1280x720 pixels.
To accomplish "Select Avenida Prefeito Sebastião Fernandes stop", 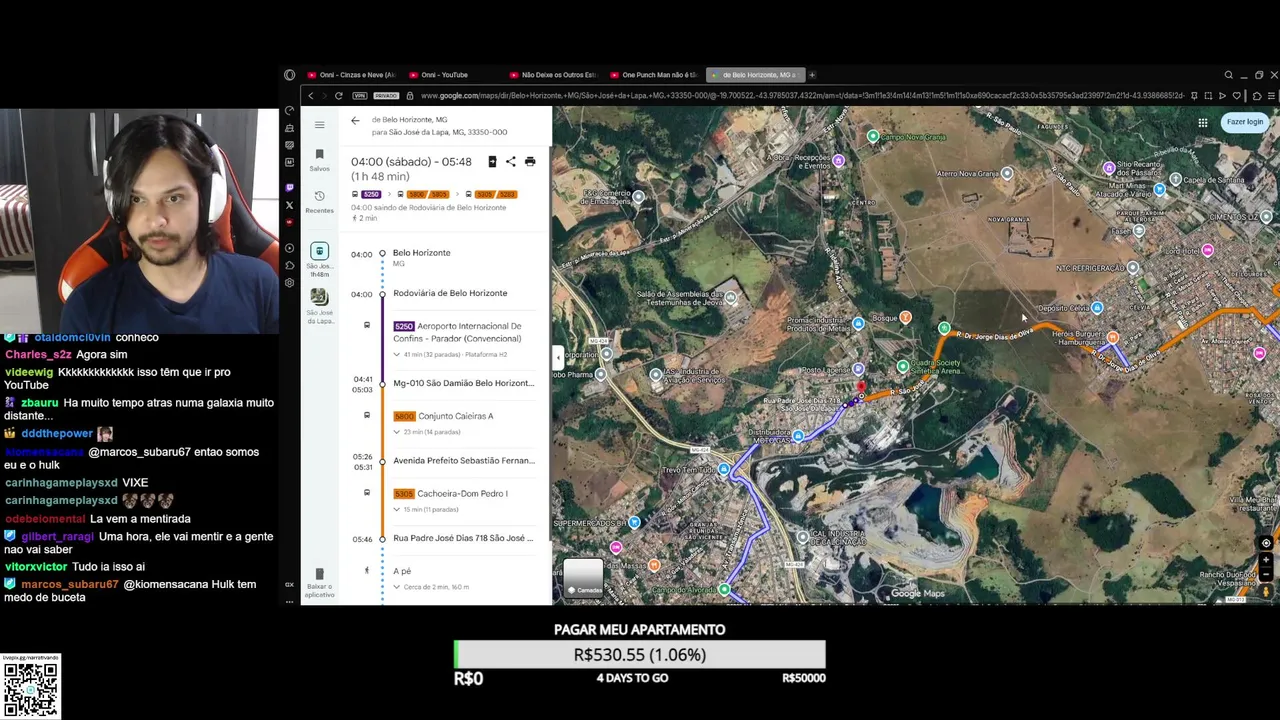I will point(464,460).
